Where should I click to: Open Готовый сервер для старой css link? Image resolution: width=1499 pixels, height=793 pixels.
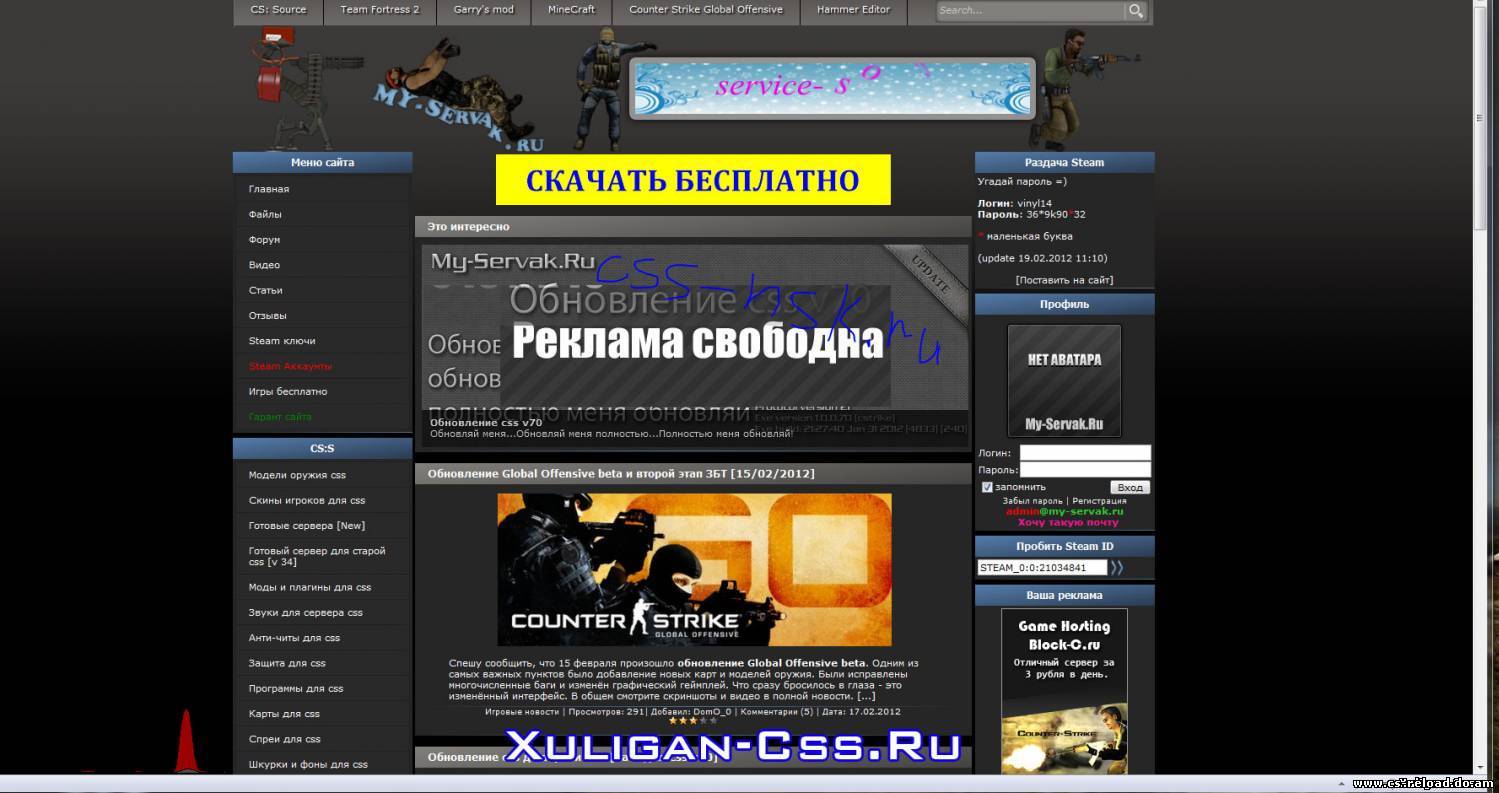317,556
